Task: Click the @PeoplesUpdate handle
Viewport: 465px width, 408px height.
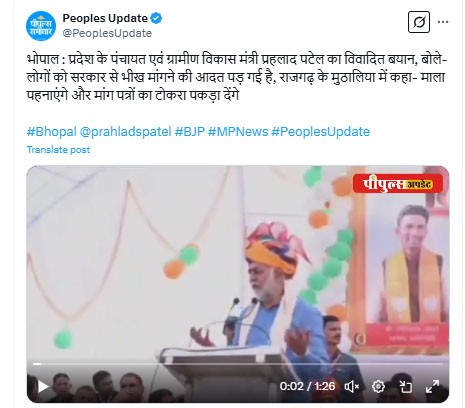Action: coord(107,33)
